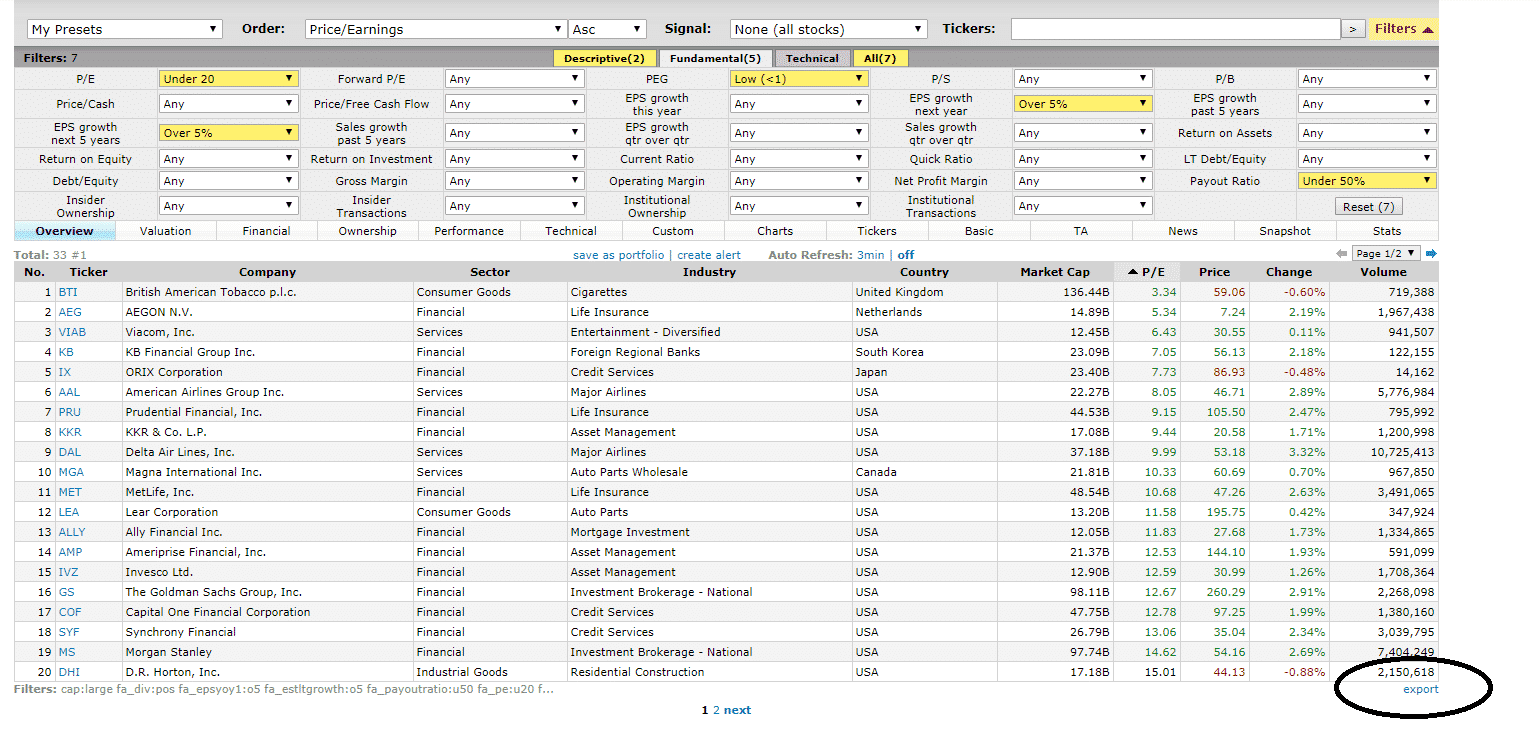
Task: Switch to the Technical filter tab
Action: (x=812, y=58)
